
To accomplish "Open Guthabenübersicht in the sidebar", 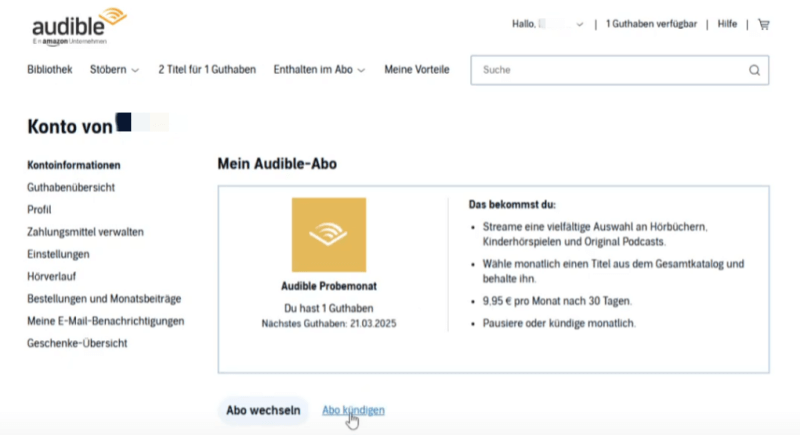I will (71, 187).
